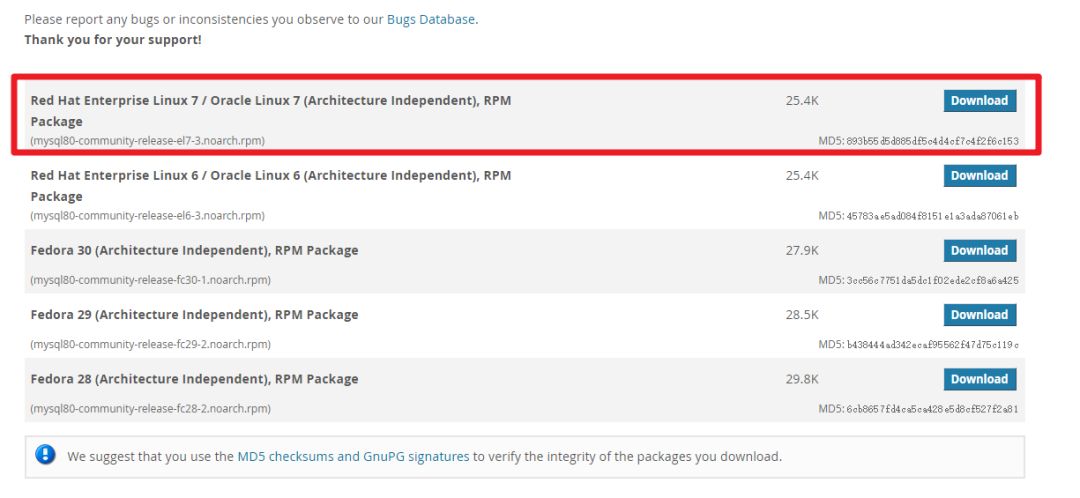
Task: Click the MD5 hash of the el7 package
Action: click(932, 141)
